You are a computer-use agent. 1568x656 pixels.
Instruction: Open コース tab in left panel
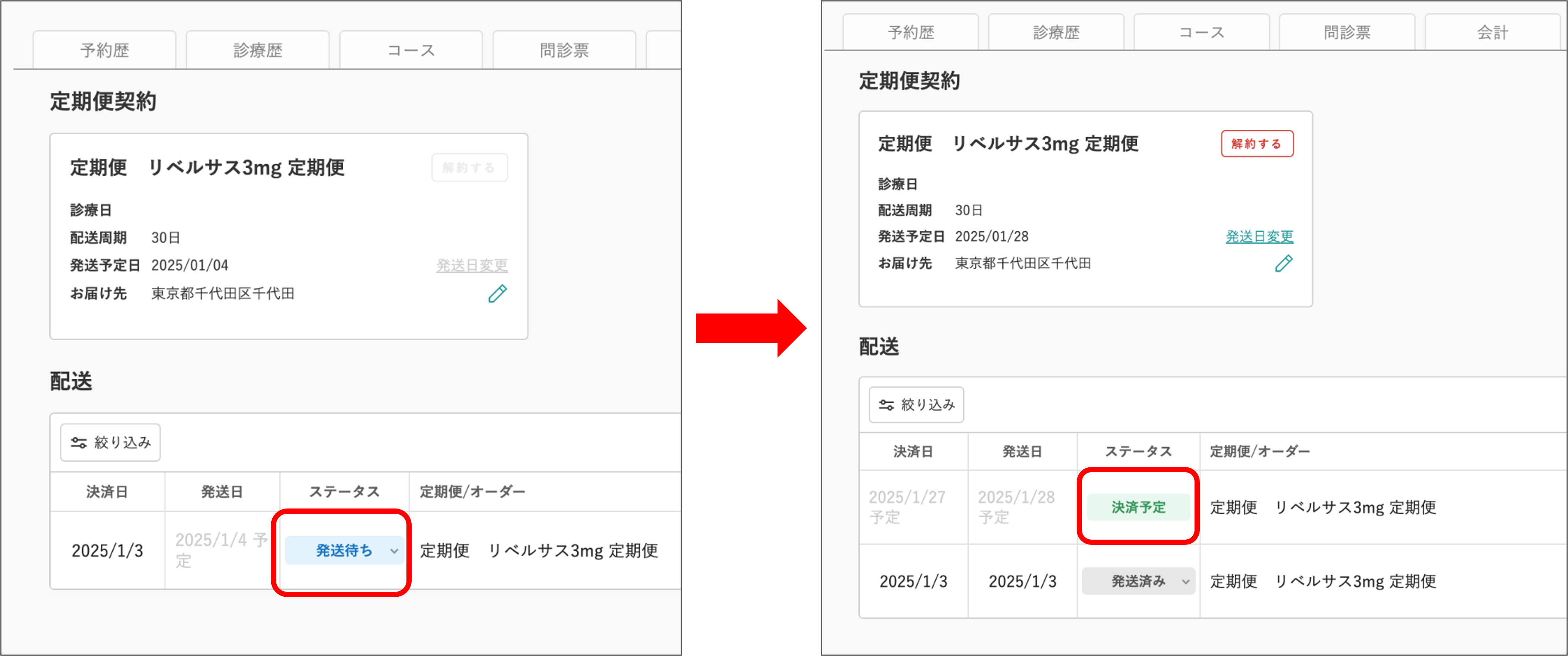[x=412, y=50]
